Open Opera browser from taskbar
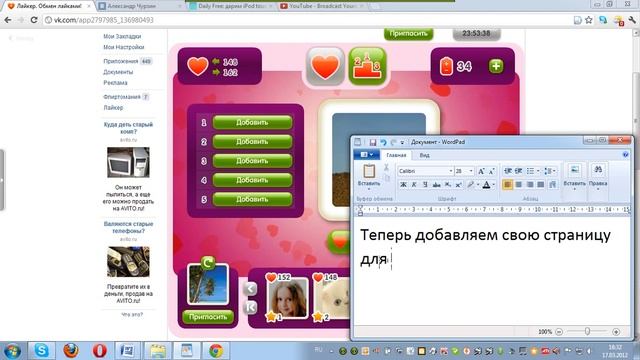Image resolution: width=640 pixels, height=360 pixels. pyautogui.click(x=99, y=351)
